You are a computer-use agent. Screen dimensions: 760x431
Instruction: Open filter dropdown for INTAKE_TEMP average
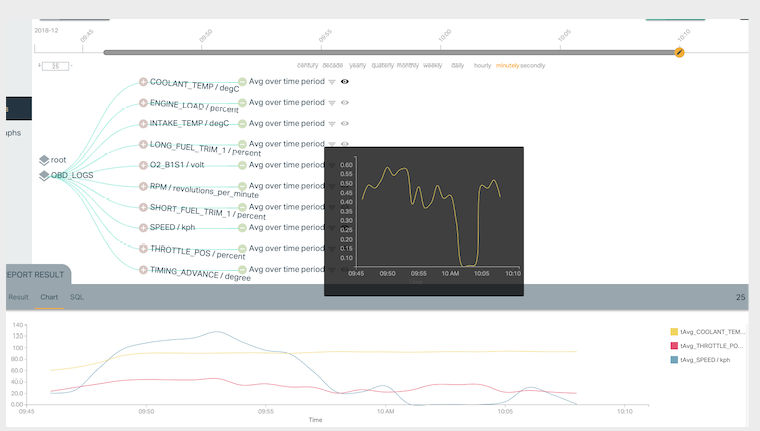332,123
